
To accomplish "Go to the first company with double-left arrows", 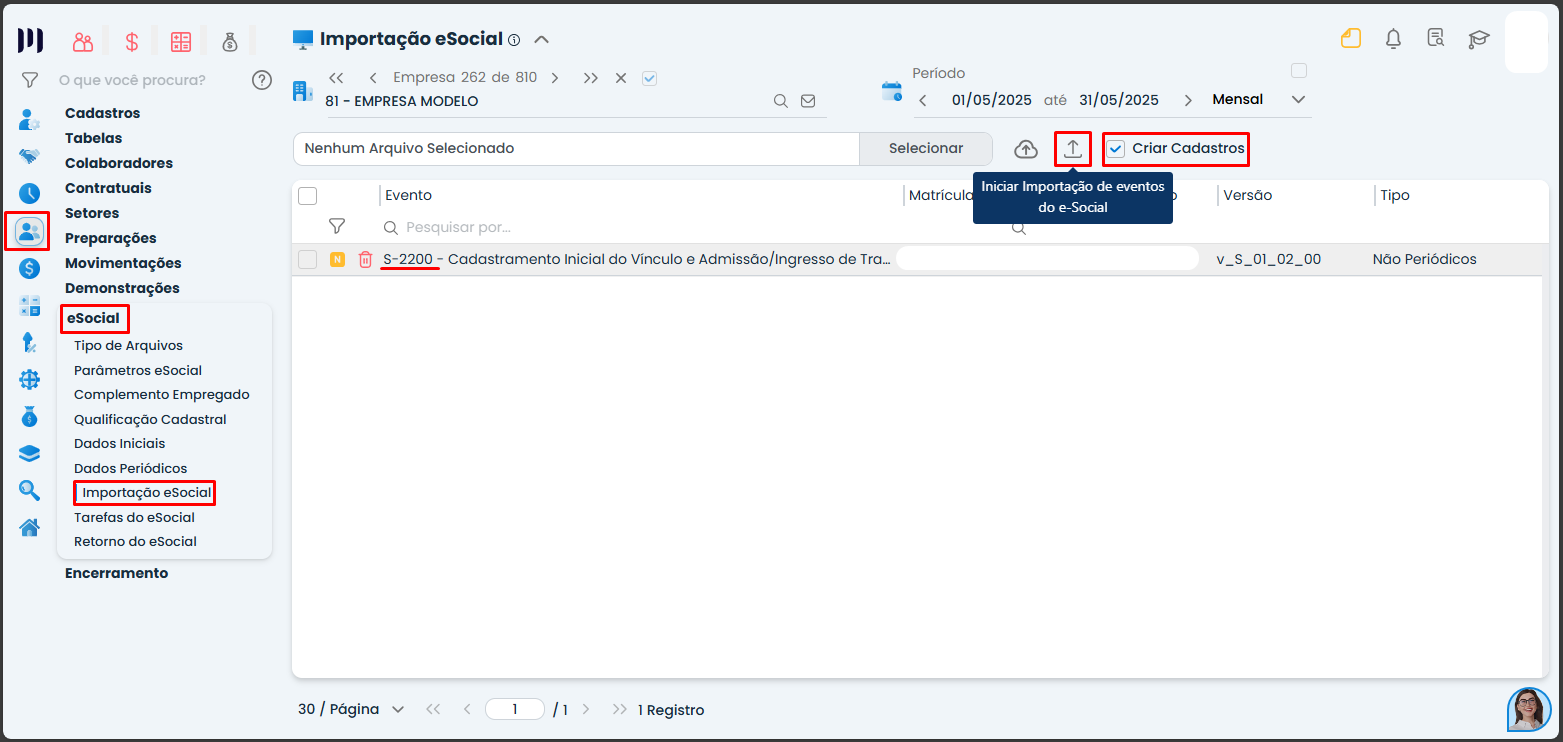I will 336,78.
